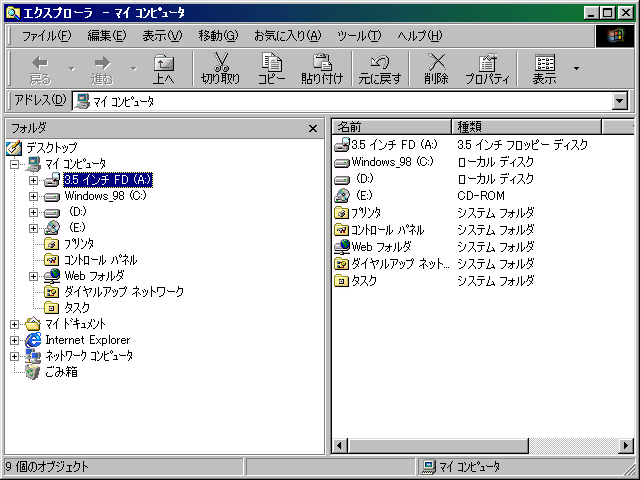Select タスク folder icon in file list
Image resolution: width=640 pixels, height=480 pixels.
point(341,281)
